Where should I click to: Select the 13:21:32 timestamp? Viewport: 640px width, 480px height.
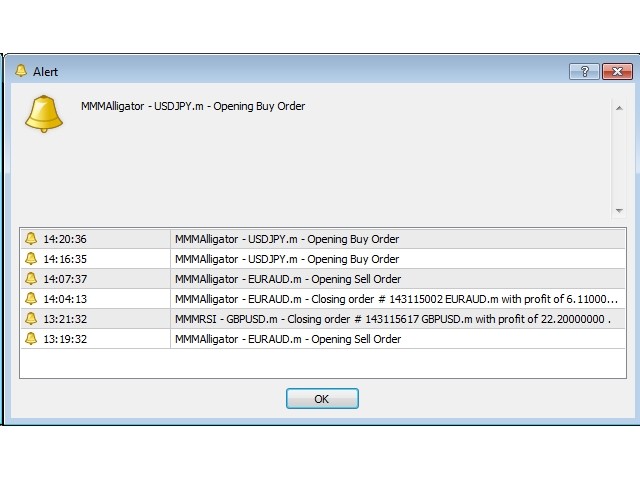coord(65,319)
